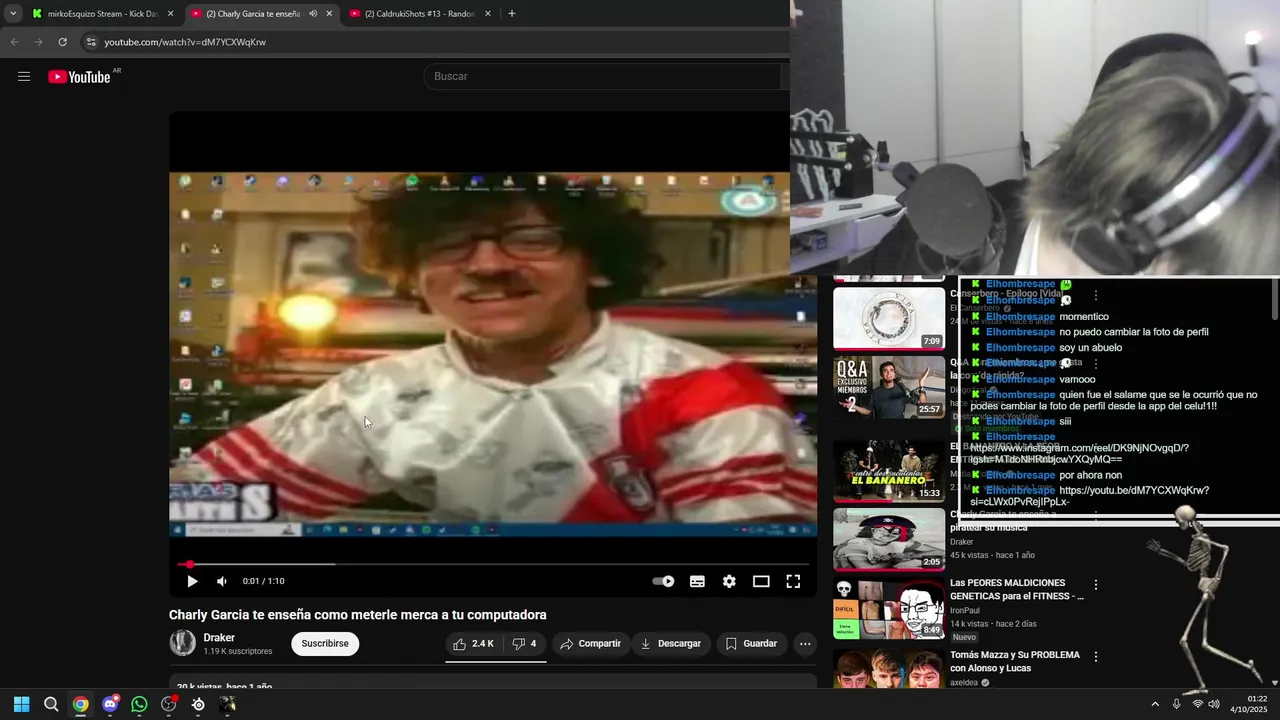Click the Chrome icon in the taskbar
The height and width of the screenshot is (720, 1280).
[80, 704]
